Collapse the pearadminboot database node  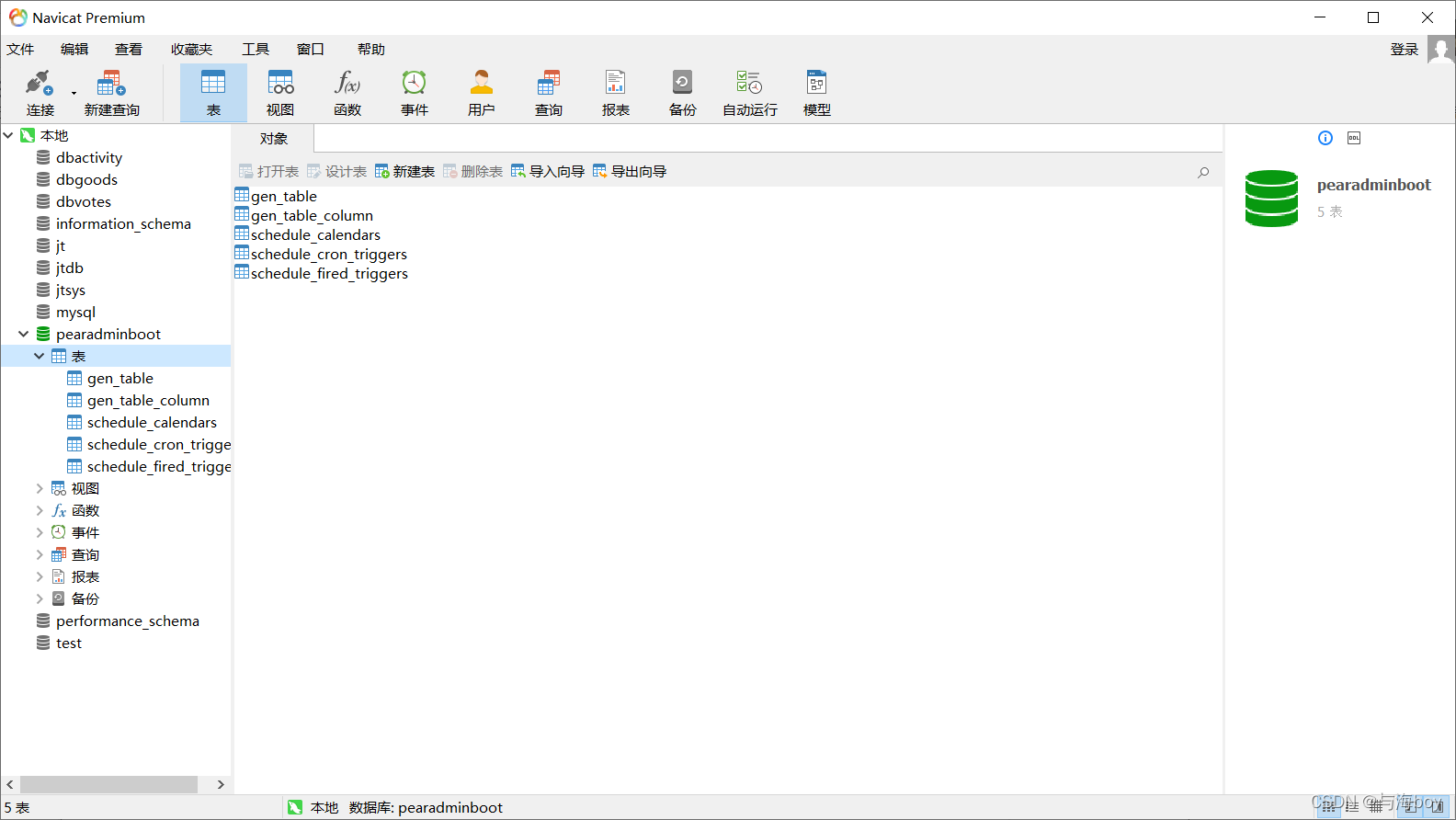pyautogui.click(x=24, y=334)
